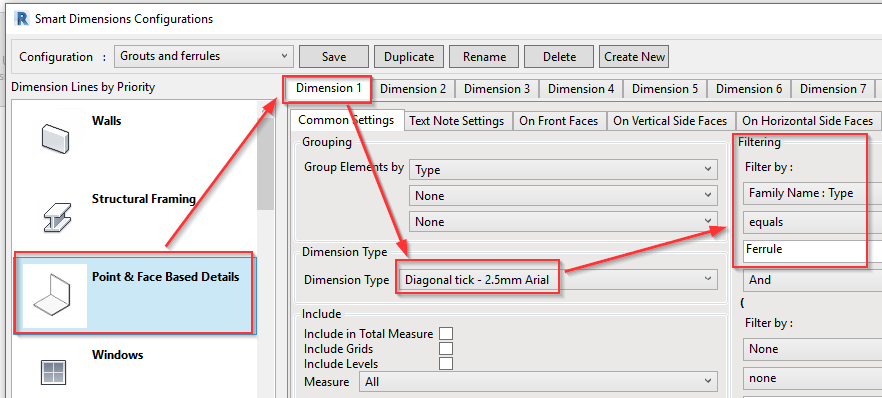Screen dimensions: 882x398
Task: Switch to the Dimension 3 tab
Action: 497,89
